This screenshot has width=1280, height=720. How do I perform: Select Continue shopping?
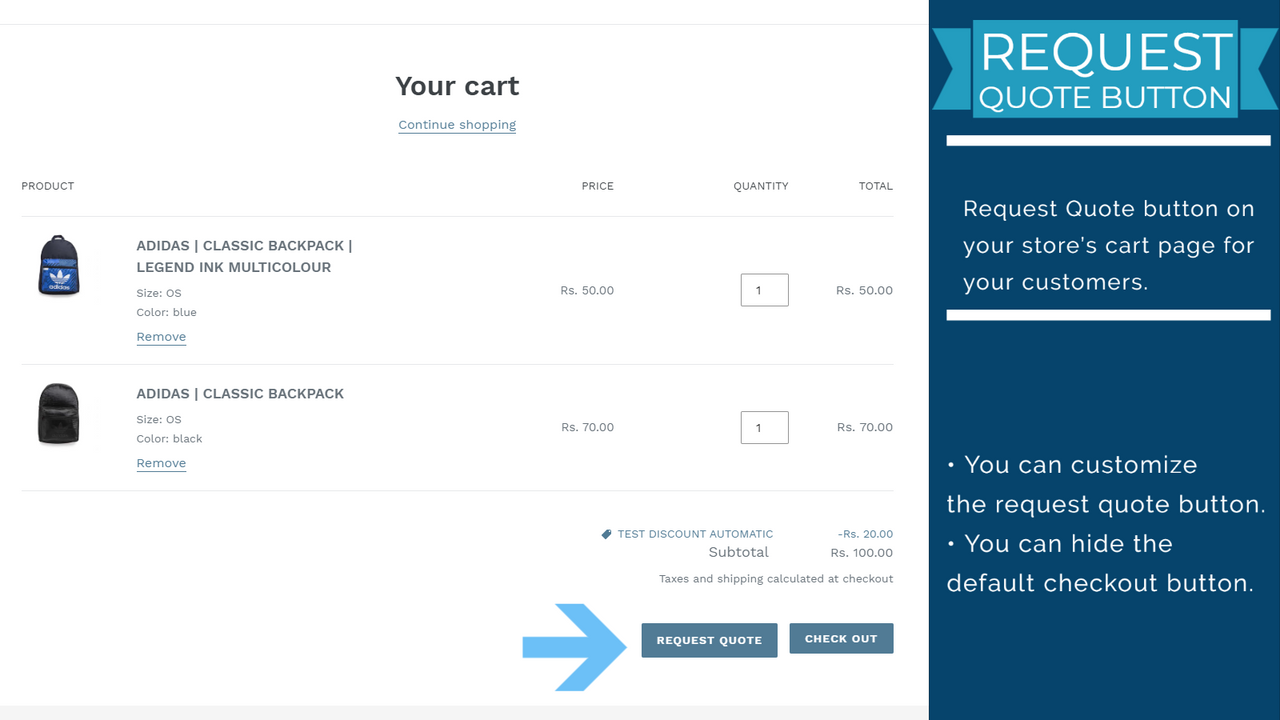pos(456,124)
